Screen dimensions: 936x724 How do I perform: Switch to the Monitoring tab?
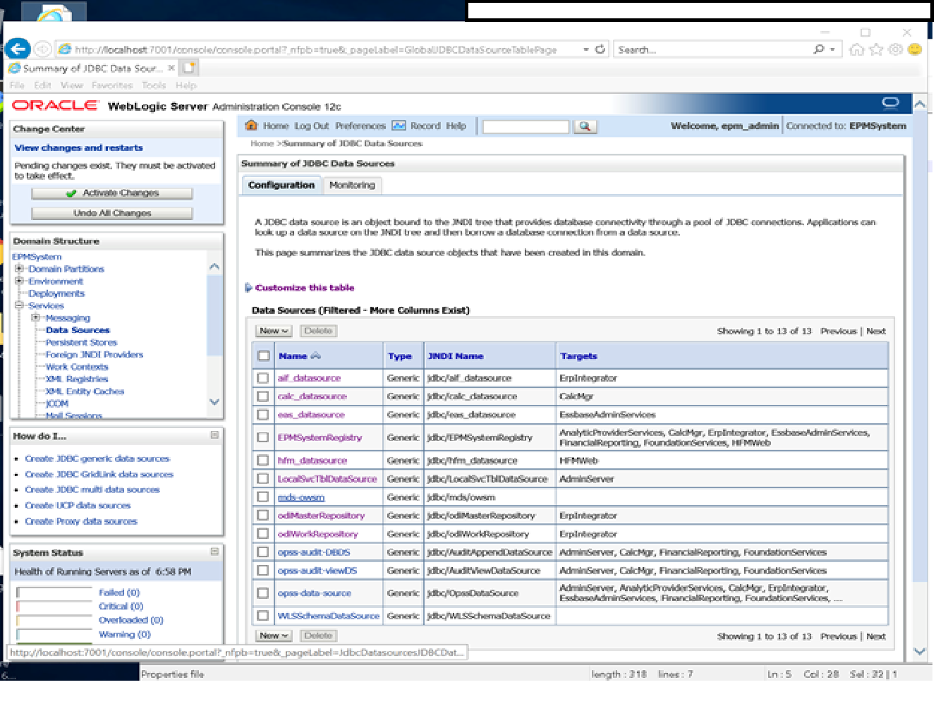[x=352, y=185]
